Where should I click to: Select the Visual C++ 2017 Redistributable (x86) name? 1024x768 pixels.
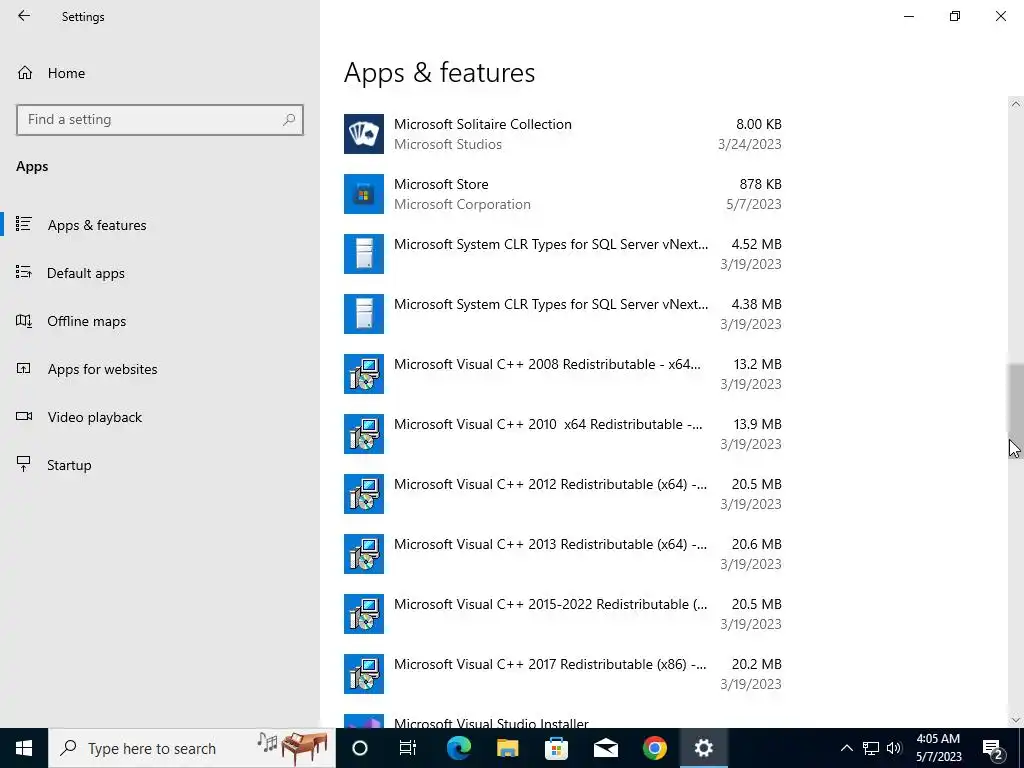pyautogui.click(x=550, y=665)
